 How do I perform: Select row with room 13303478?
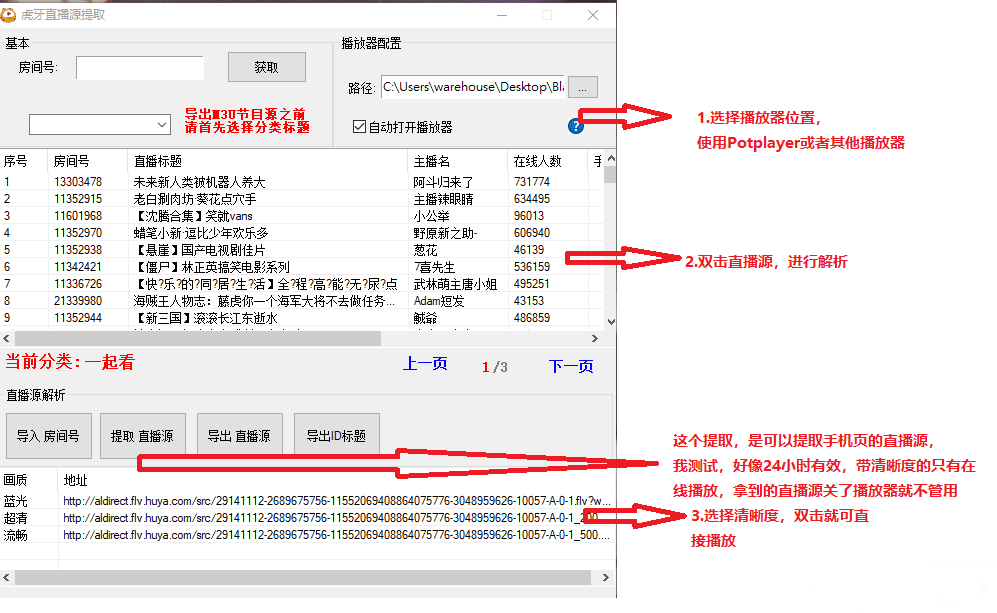coord(78,182)
